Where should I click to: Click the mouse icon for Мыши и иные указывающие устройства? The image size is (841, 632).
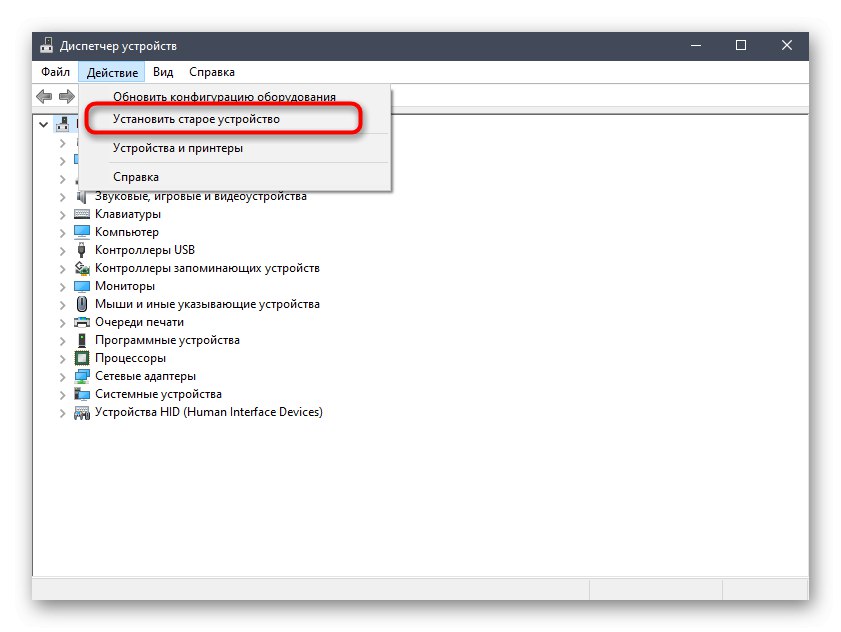(82, 304)
